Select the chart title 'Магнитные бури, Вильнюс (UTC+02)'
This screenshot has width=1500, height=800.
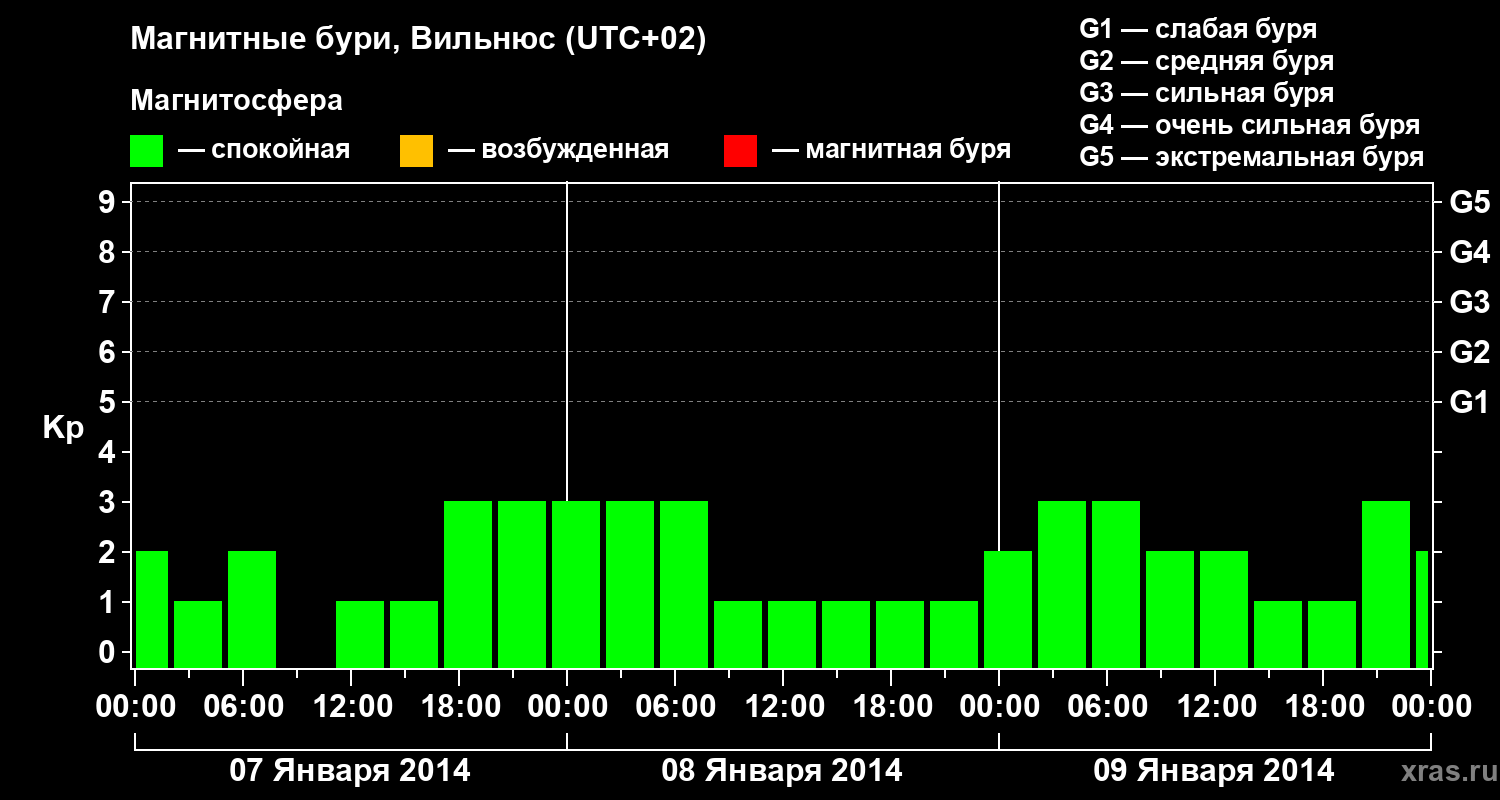(418, 41)
